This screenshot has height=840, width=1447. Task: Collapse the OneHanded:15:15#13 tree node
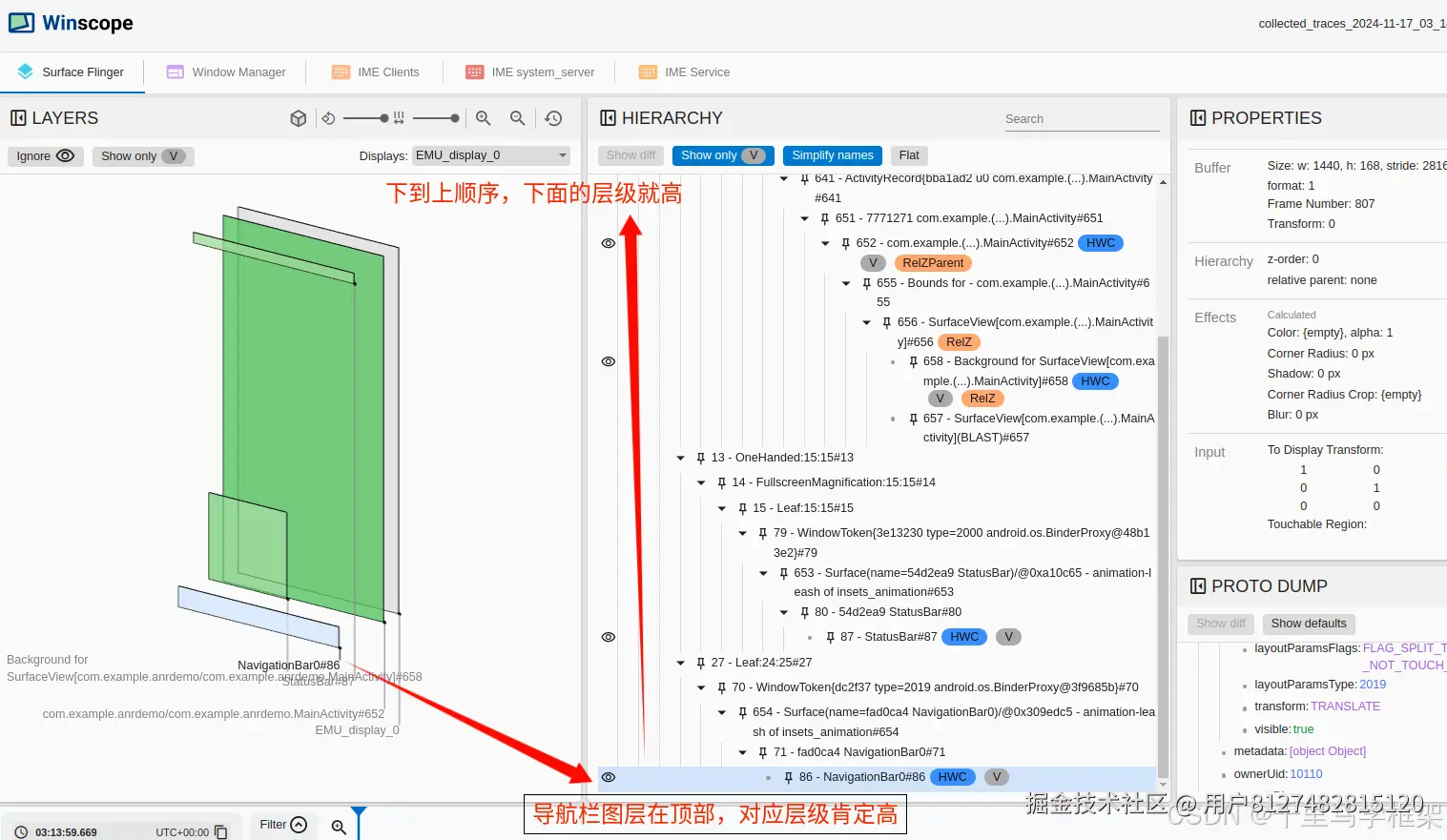[679, 458]
